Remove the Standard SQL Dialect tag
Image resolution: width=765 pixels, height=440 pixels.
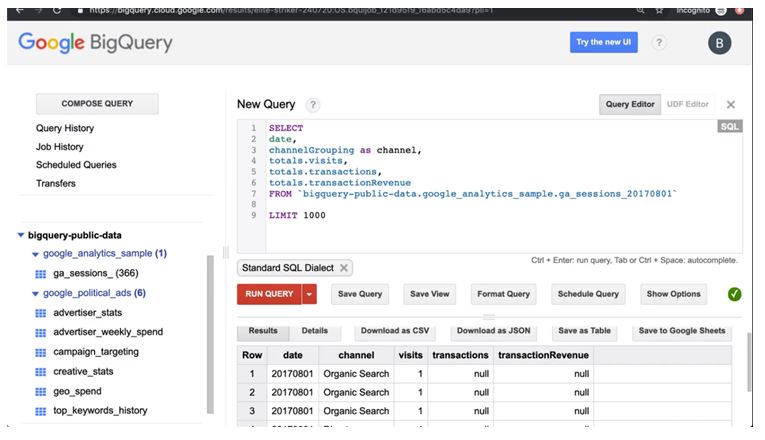pos(343,268)
